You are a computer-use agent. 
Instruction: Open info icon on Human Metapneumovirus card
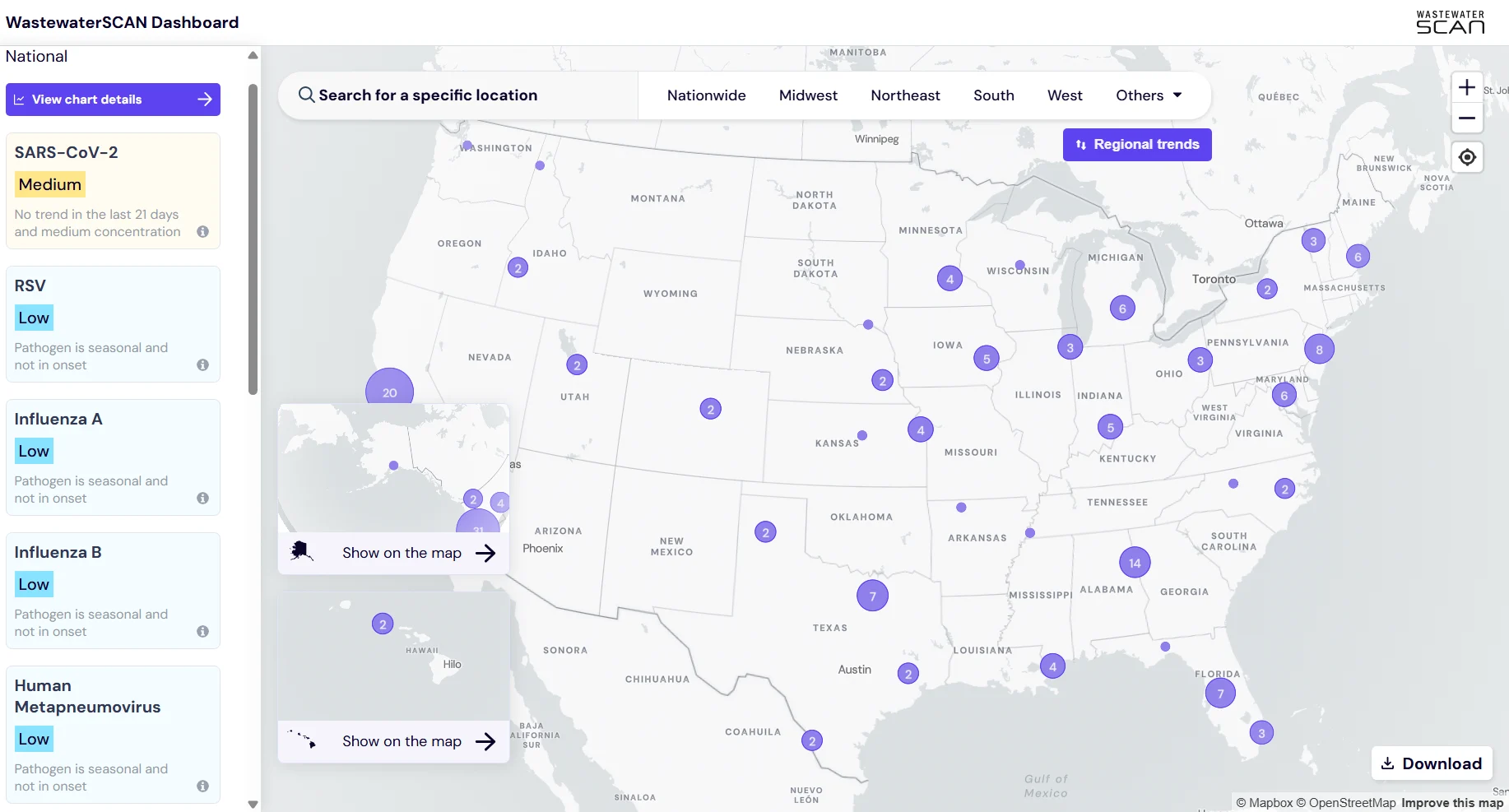(x=202, y=786)
